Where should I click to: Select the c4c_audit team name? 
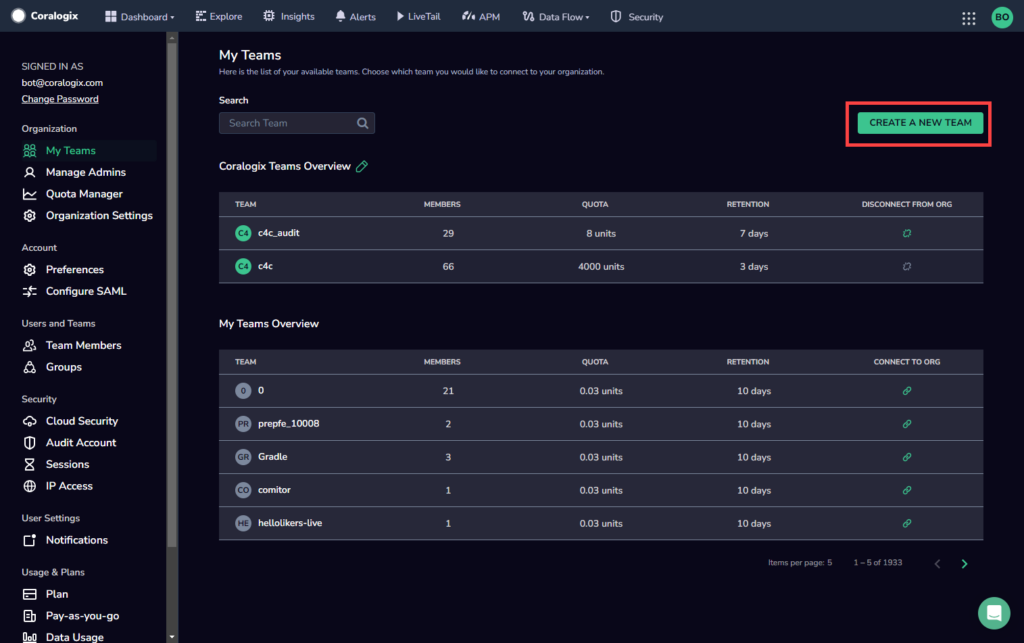pos(279,233)
